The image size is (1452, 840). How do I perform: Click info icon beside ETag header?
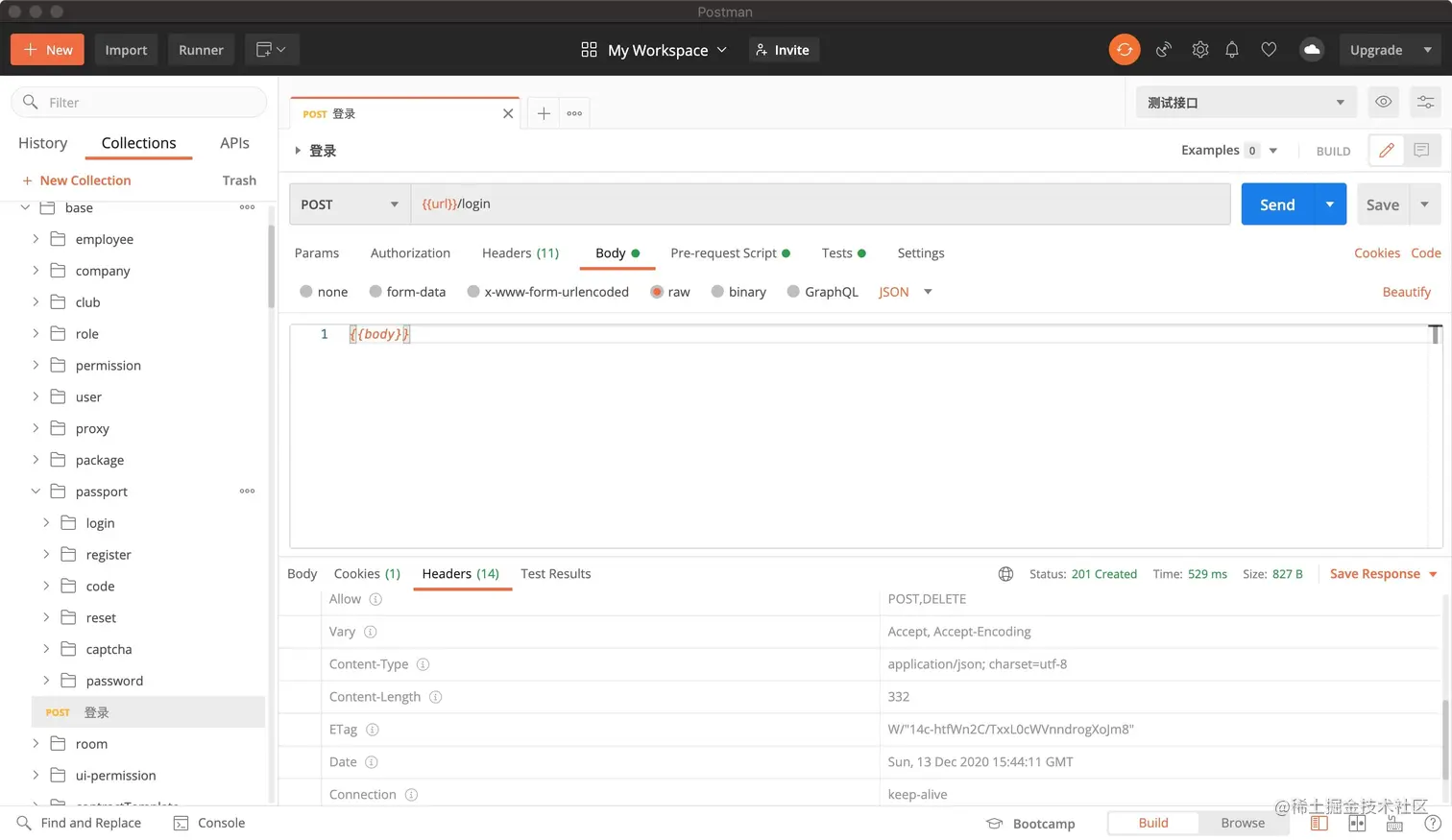[x=373, y=730]
